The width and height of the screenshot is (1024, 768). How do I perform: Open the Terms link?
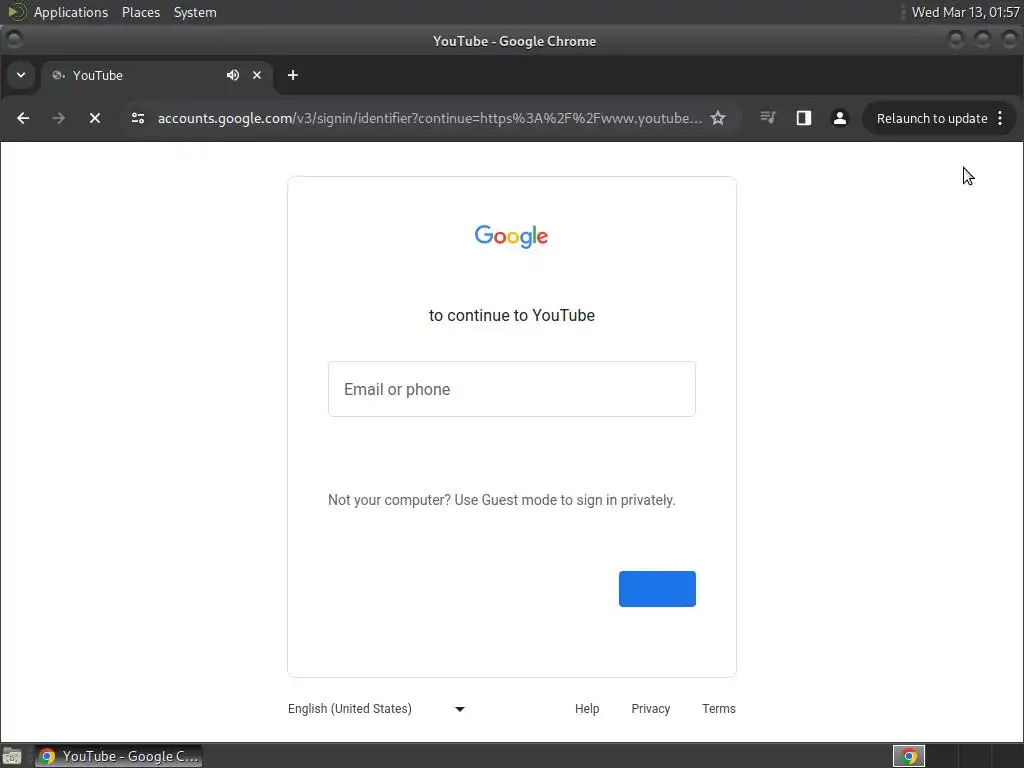coord(718,709)
